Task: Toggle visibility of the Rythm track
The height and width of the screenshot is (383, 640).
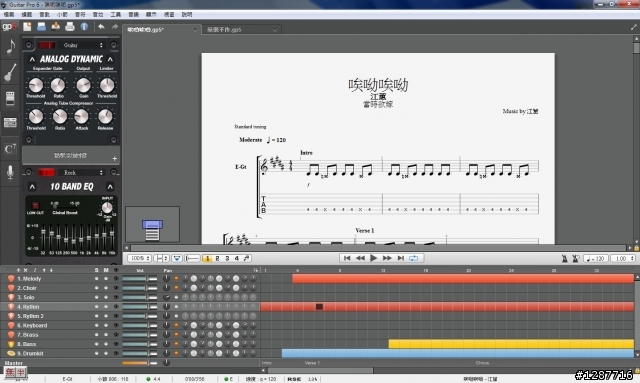Action: 116,307
